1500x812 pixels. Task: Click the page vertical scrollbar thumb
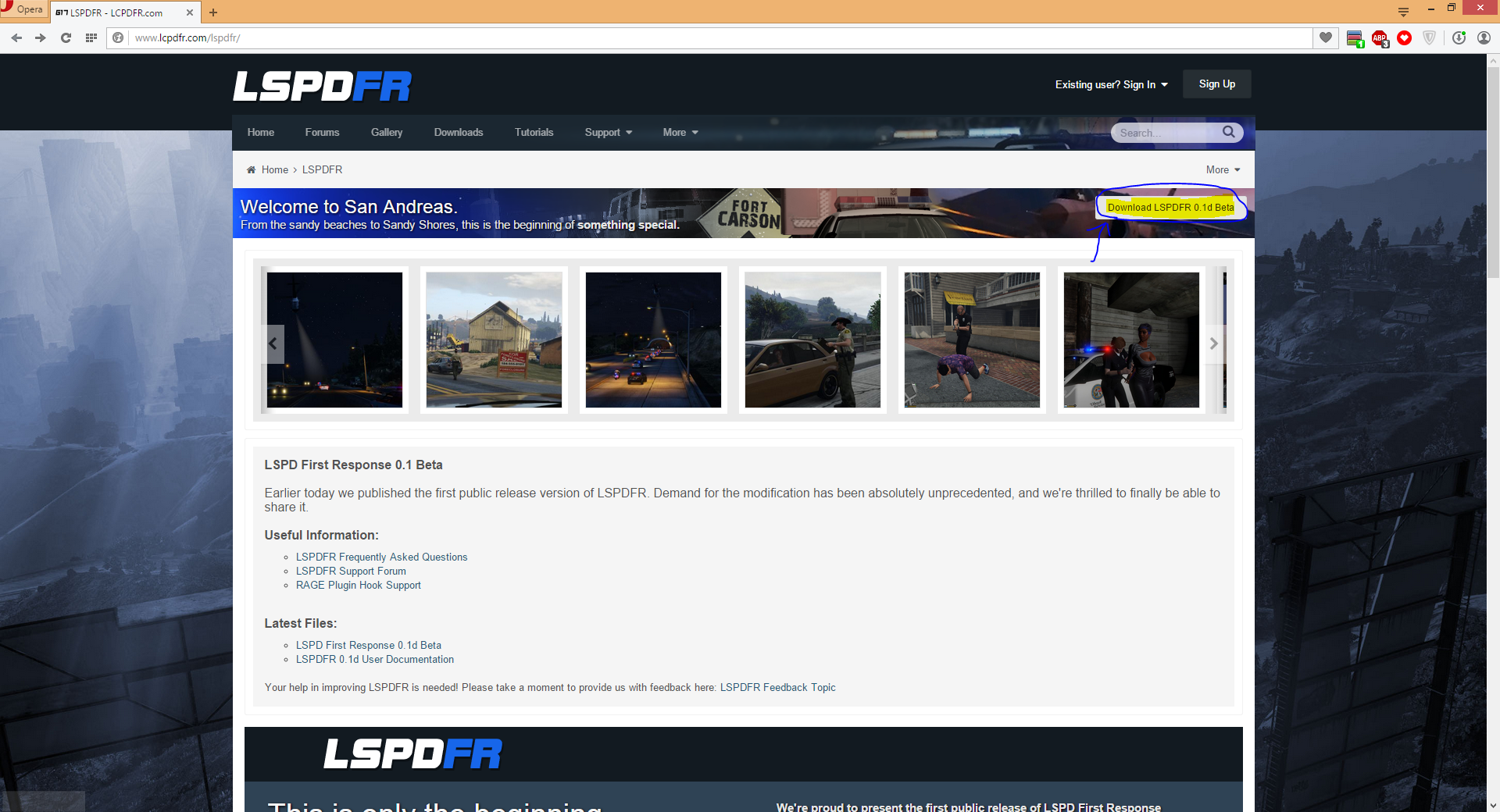tap(1493, 172)
